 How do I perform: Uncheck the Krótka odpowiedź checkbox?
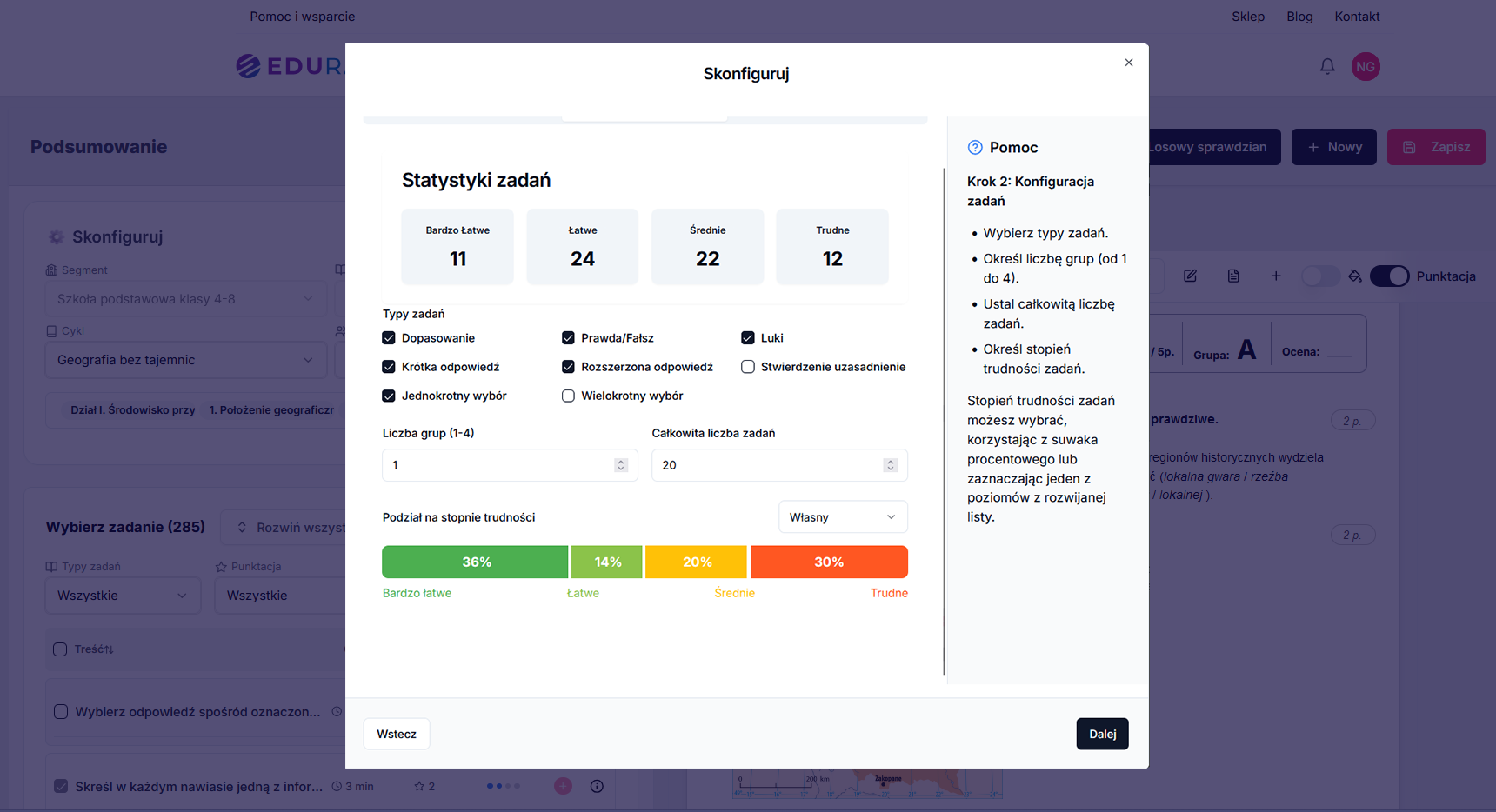[x=389, y=367]
